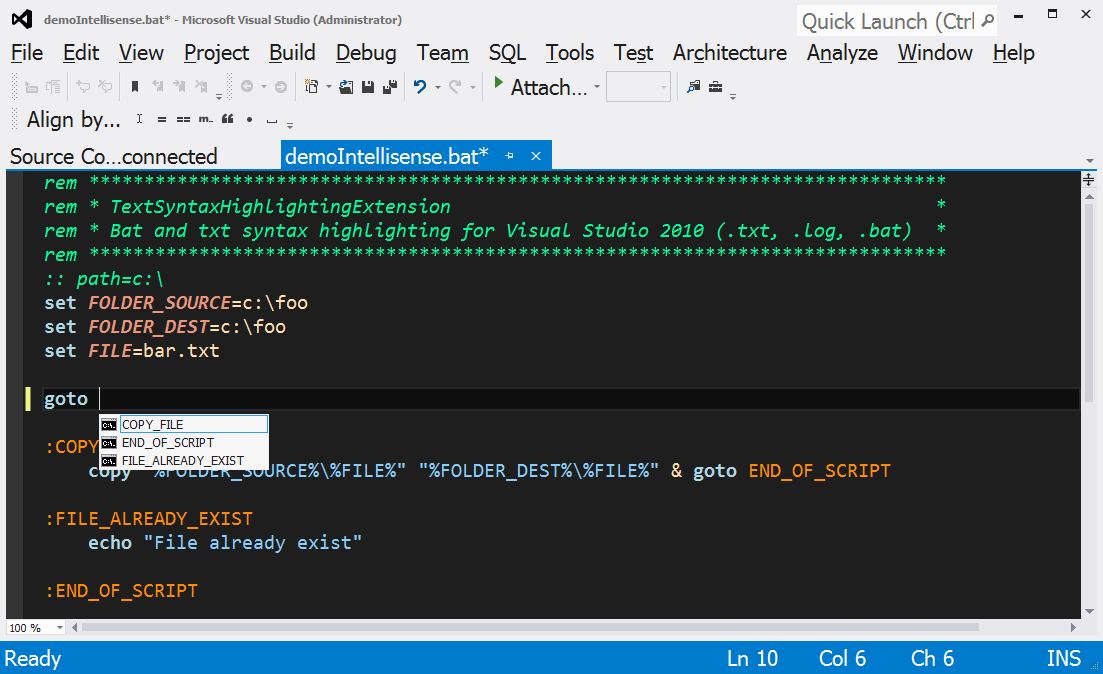Click the toolbox icon near Attach

pos(715,87)
